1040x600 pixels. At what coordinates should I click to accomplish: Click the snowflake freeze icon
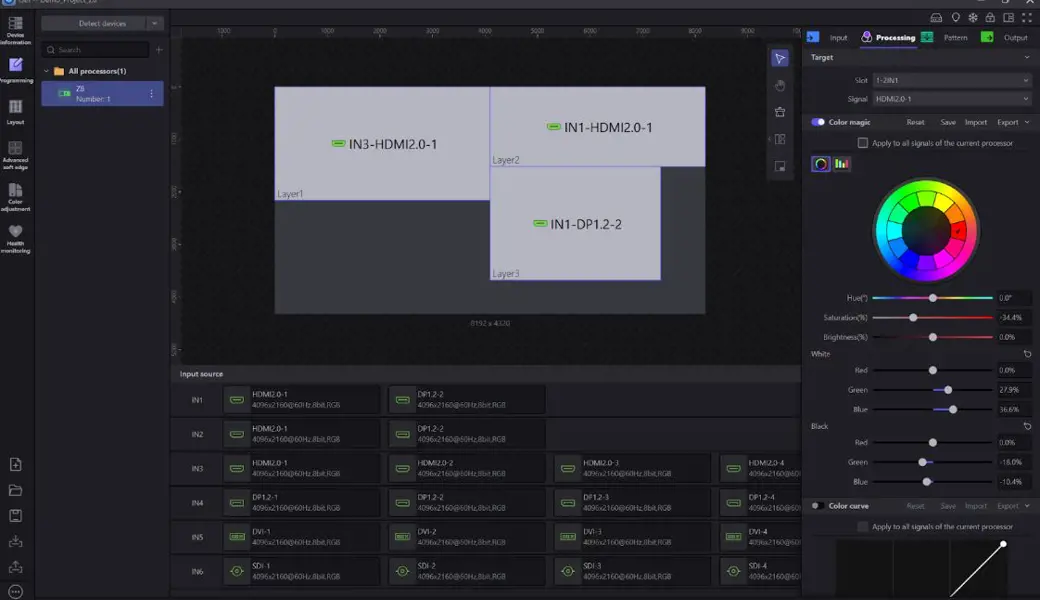click(x=972, y=17)
